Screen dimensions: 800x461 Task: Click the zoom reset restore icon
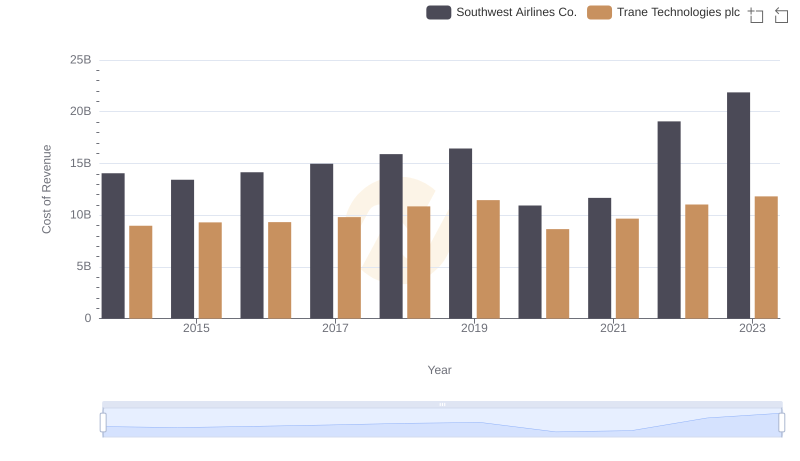[781, 15]
